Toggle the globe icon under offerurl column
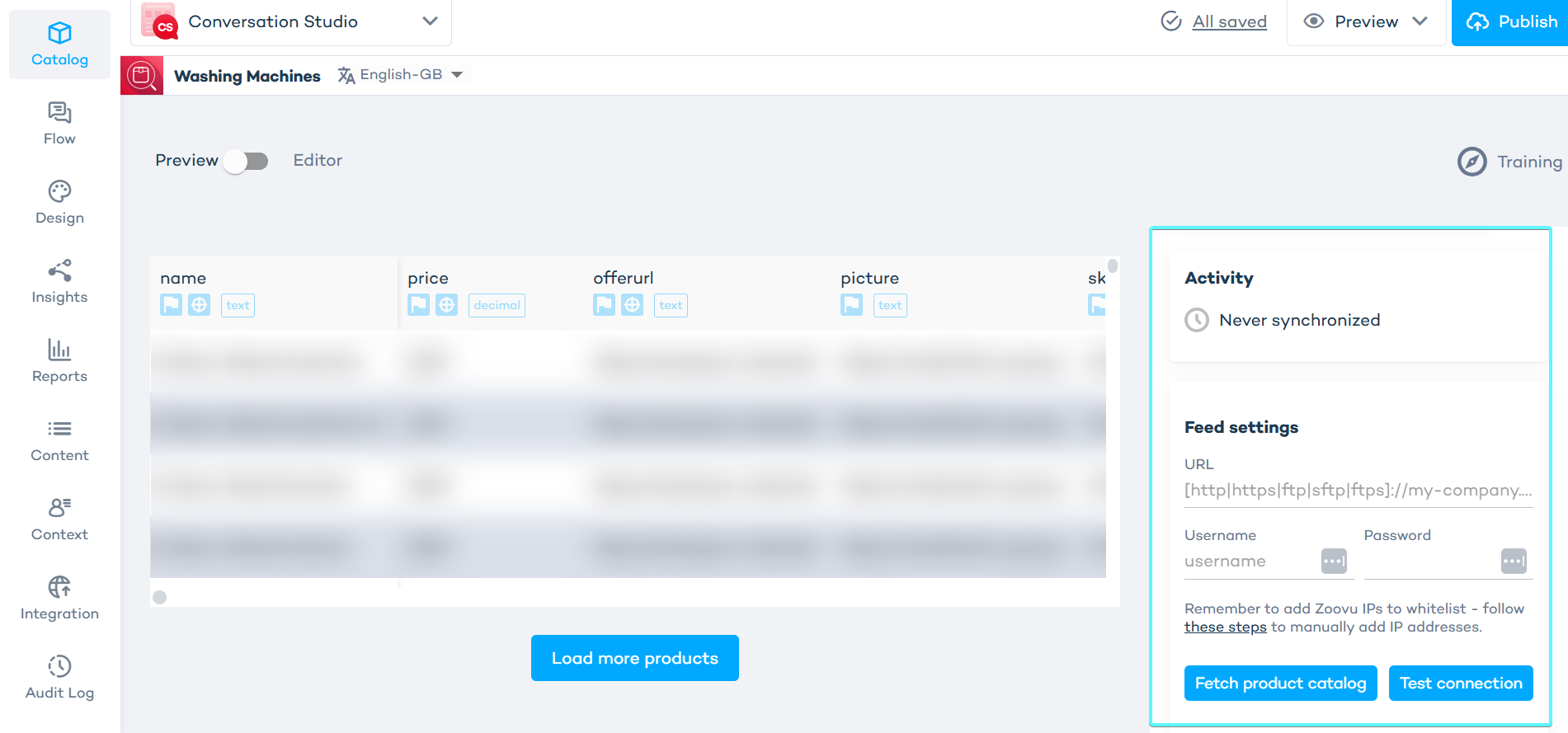This screenshot has width=1568, height=733. 632,305
